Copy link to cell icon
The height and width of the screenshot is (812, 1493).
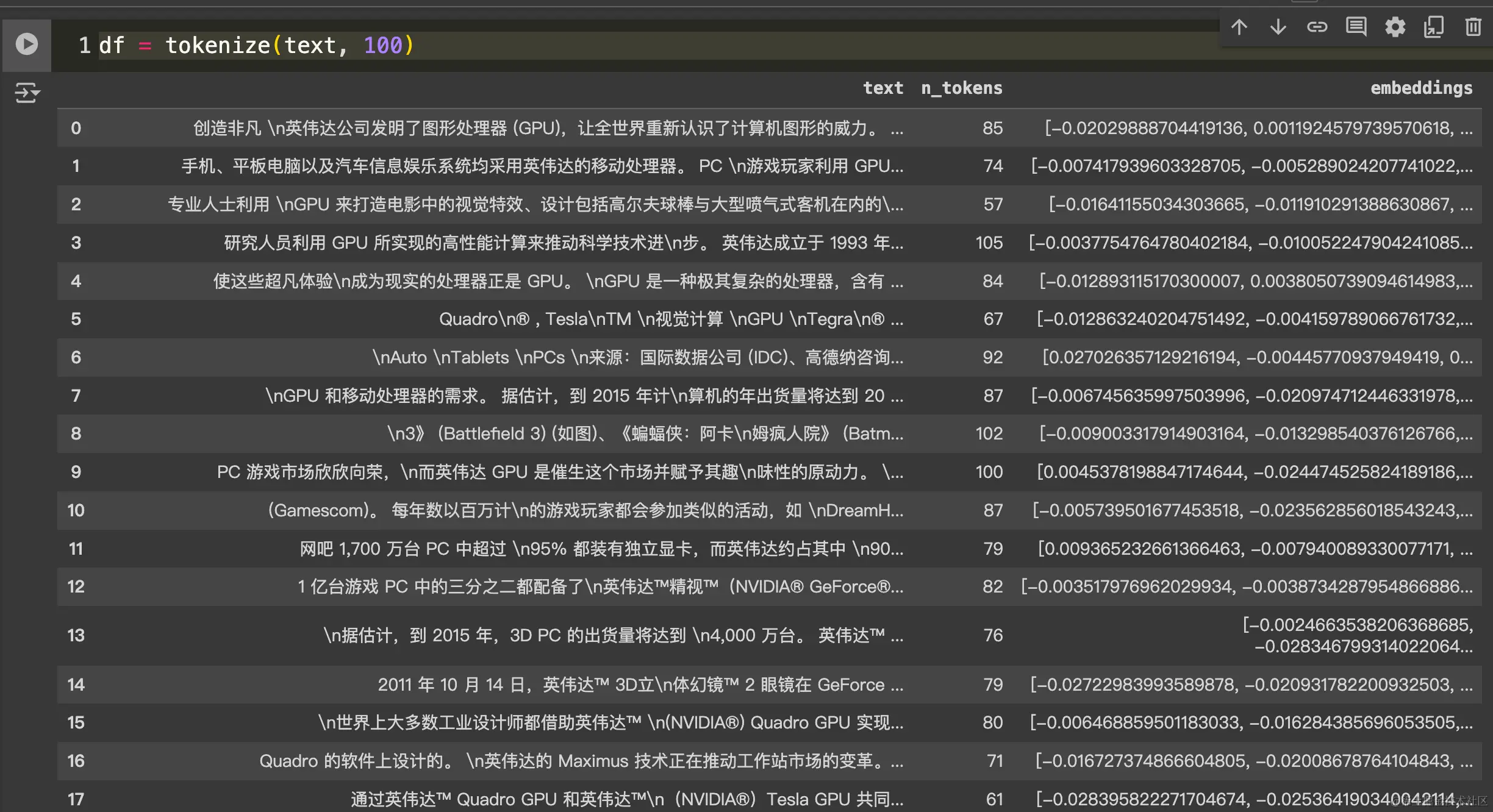(1317, 27)
